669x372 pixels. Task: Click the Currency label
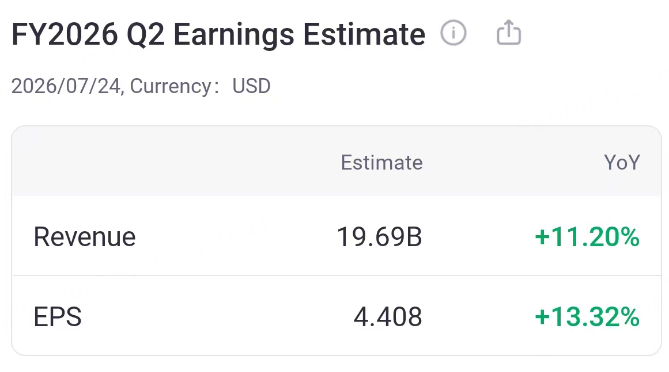(171, 86)
